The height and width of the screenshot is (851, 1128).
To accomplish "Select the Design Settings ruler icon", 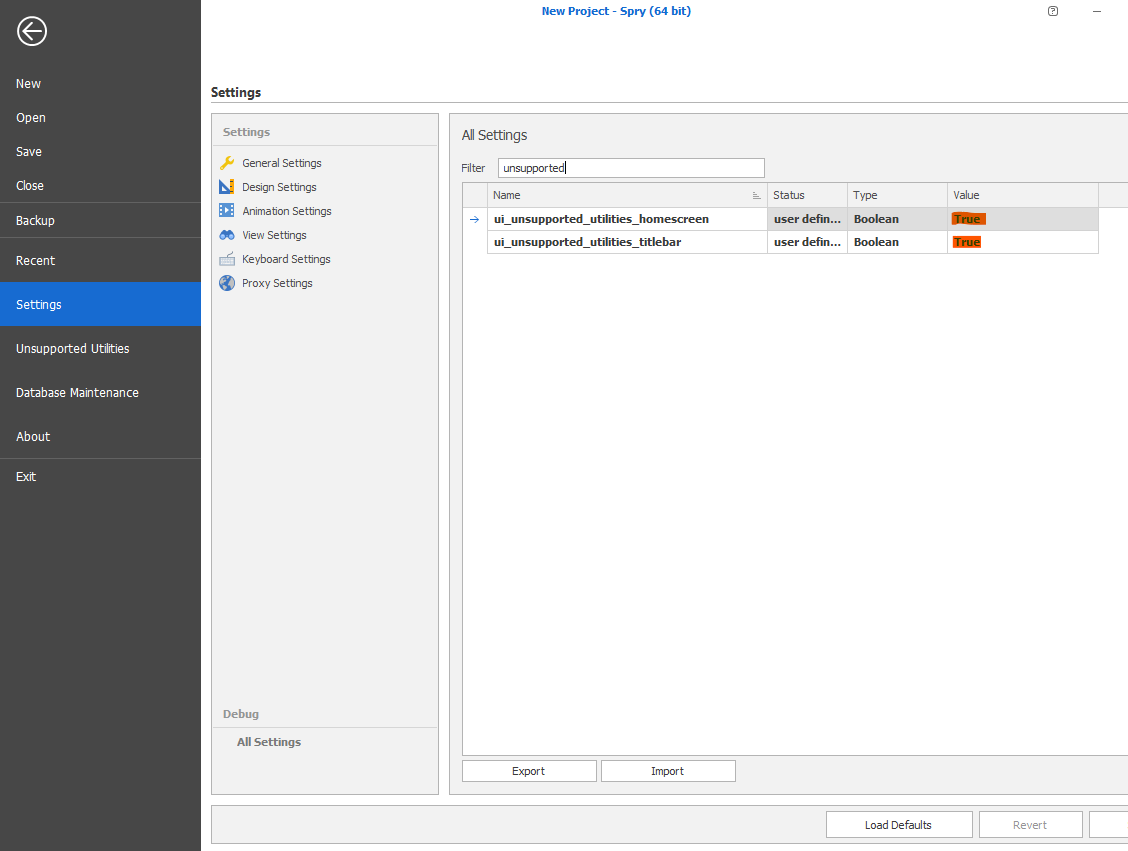I will tap(226, 187).
